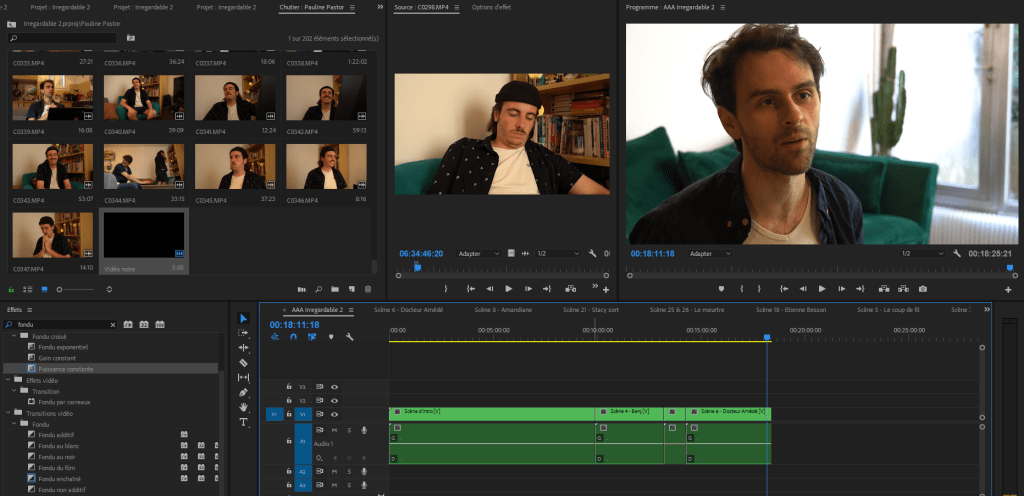The height and width of the screenshot is (496, 1024).
Task: Select the Pen tool
Action: (x=243, y=392)
